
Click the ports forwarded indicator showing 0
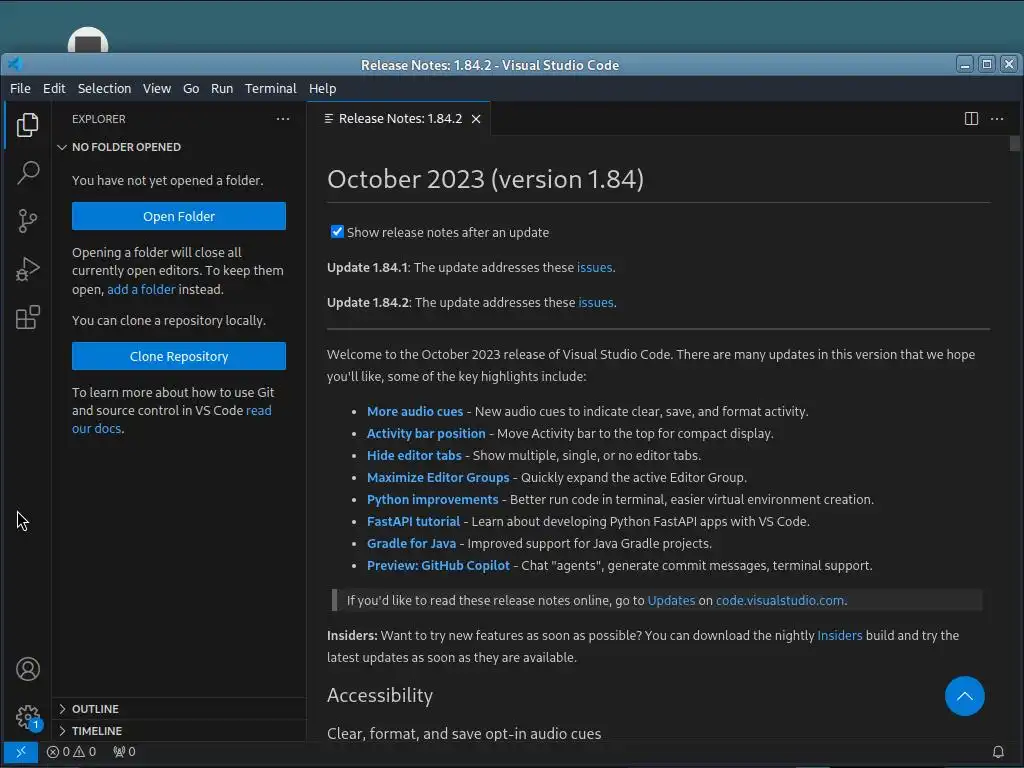(124, 752)
